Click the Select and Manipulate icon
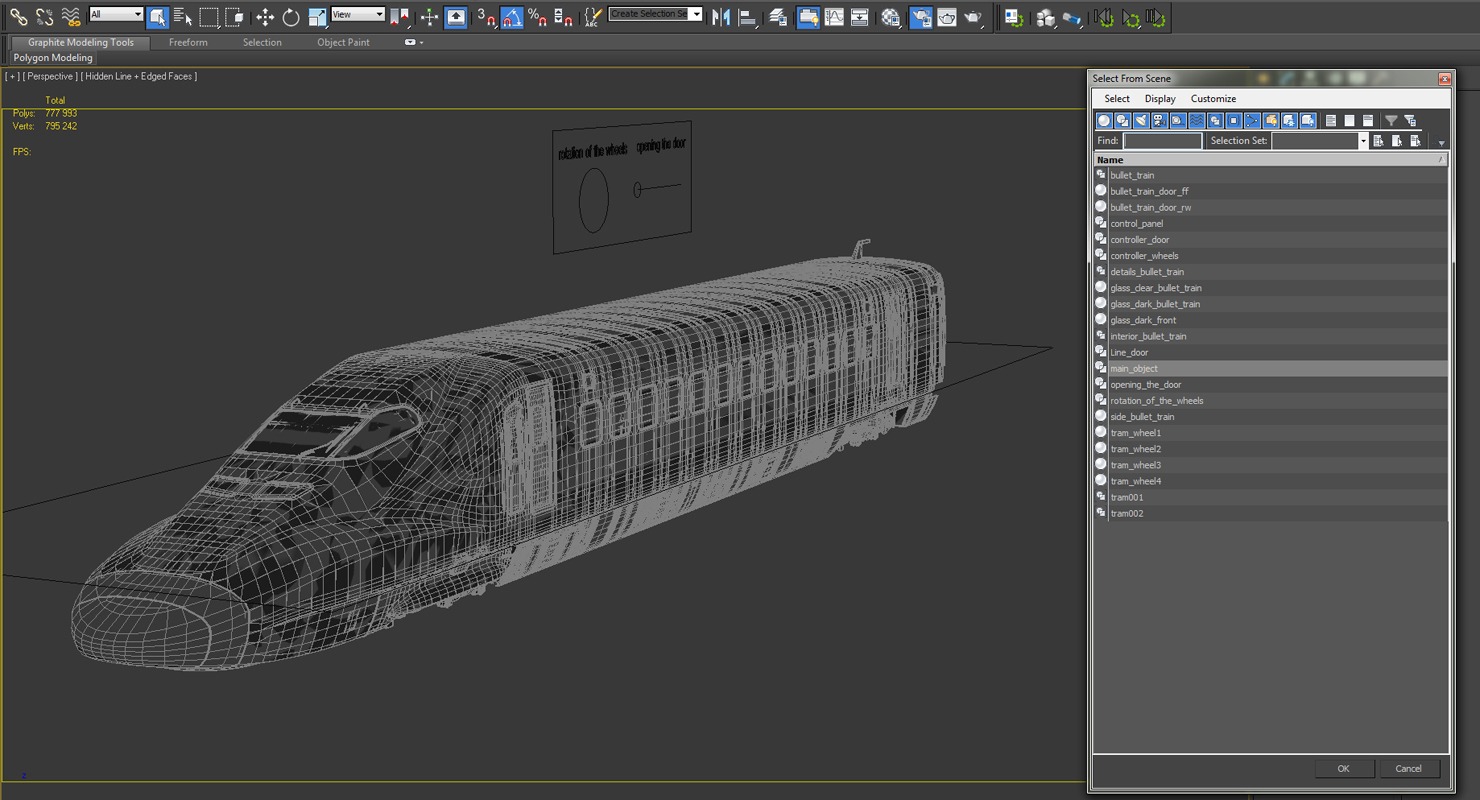Viewport: 1480px width, 800px height. coord(429,17)
